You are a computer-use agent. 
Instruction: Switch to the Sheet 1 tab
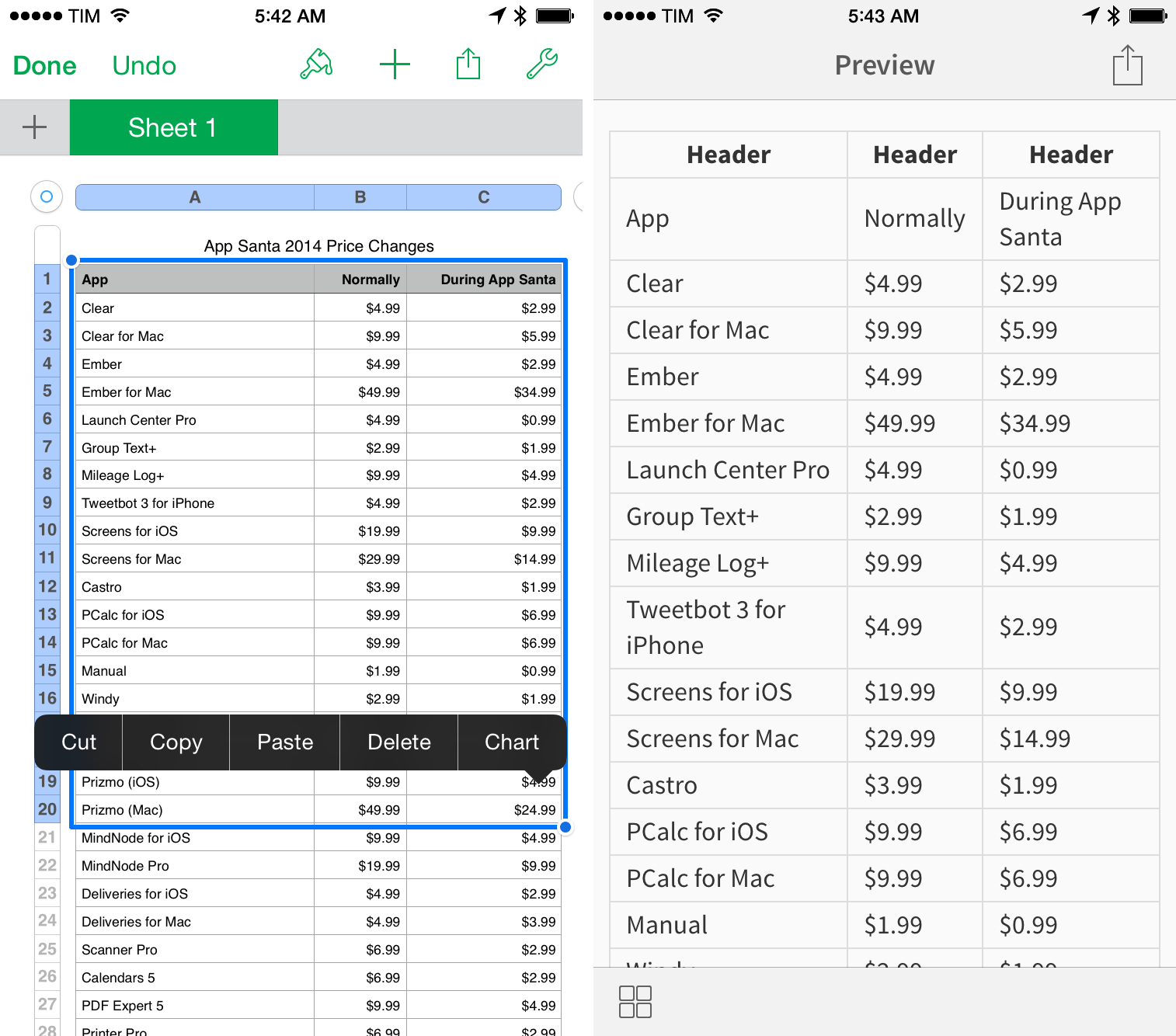173,127
